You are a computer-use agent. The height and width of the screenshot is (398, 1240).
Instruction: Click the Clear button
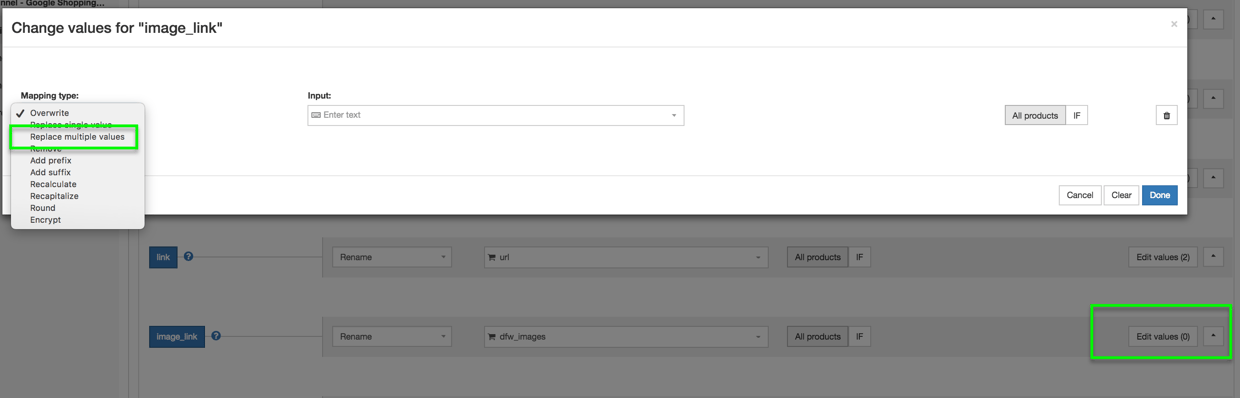(x=1121, y=195)
